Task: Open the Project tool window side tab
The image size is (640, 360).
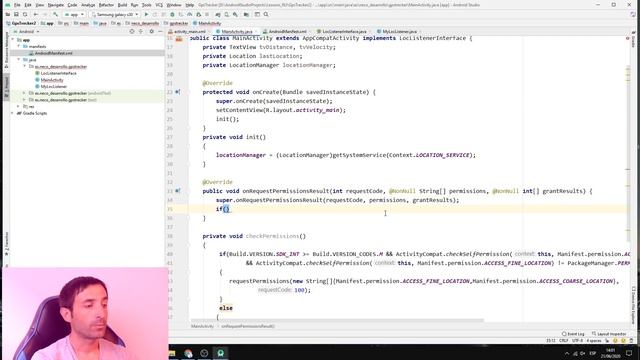Action: pos(6,87)
